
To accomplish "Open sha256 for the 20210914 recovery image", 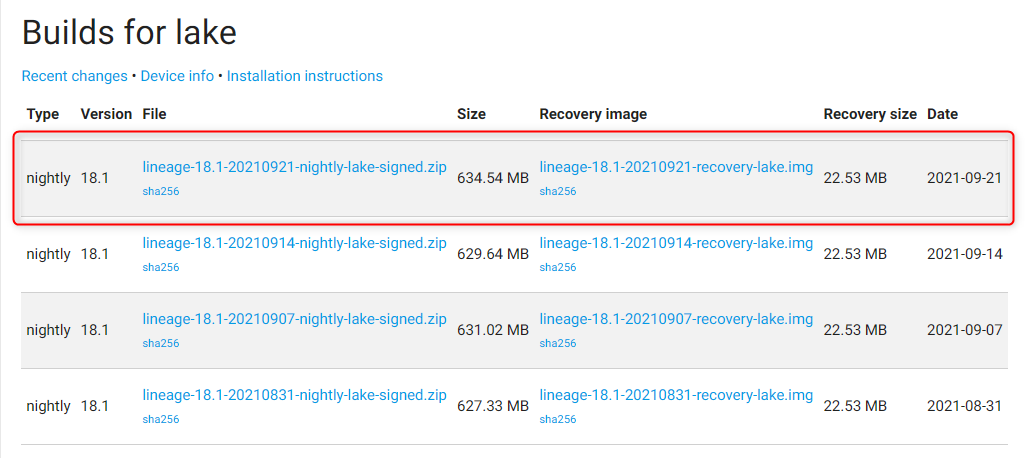I will coord(558,267).
